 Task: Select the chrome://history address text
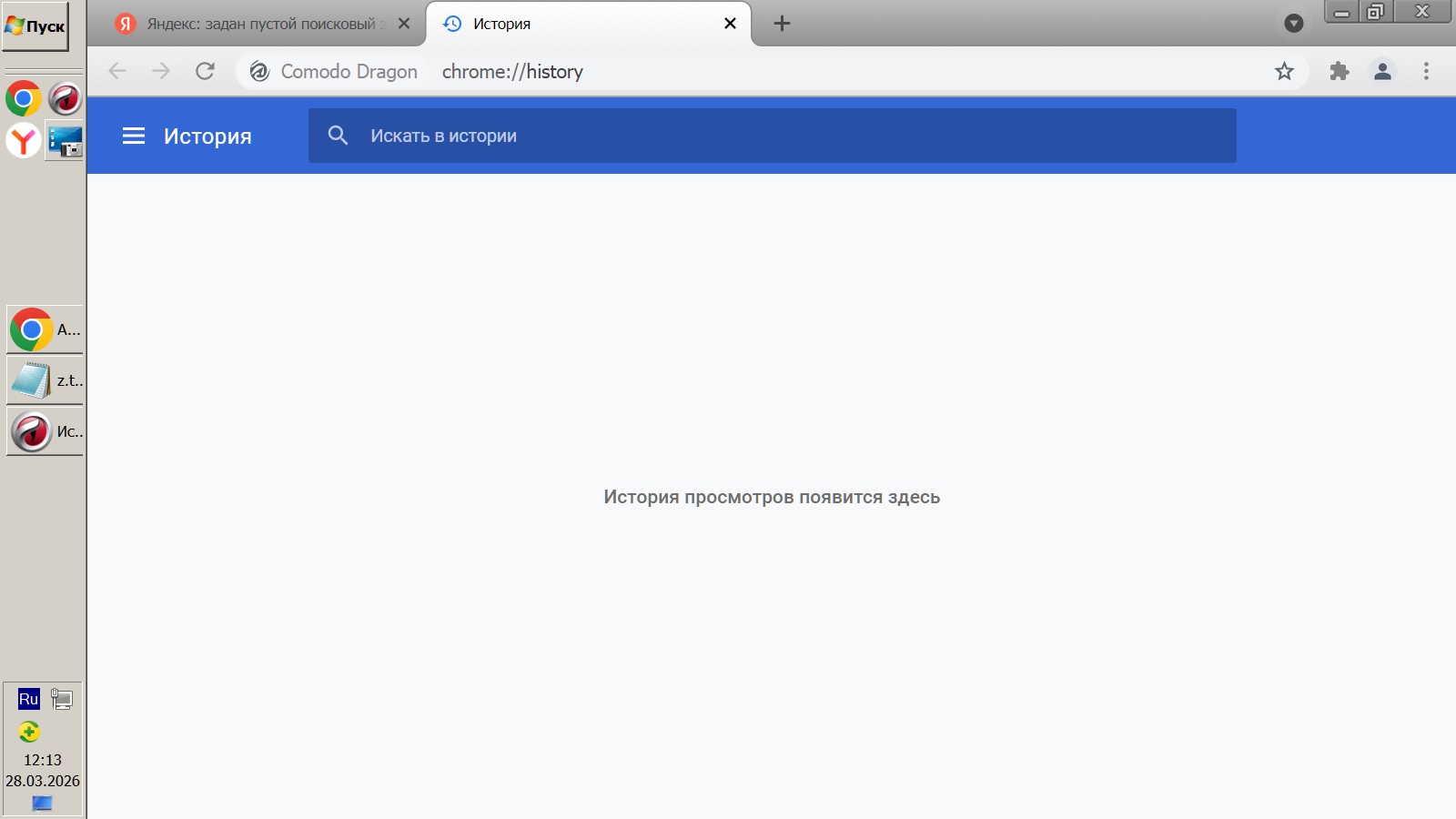(x=512, y=71)
